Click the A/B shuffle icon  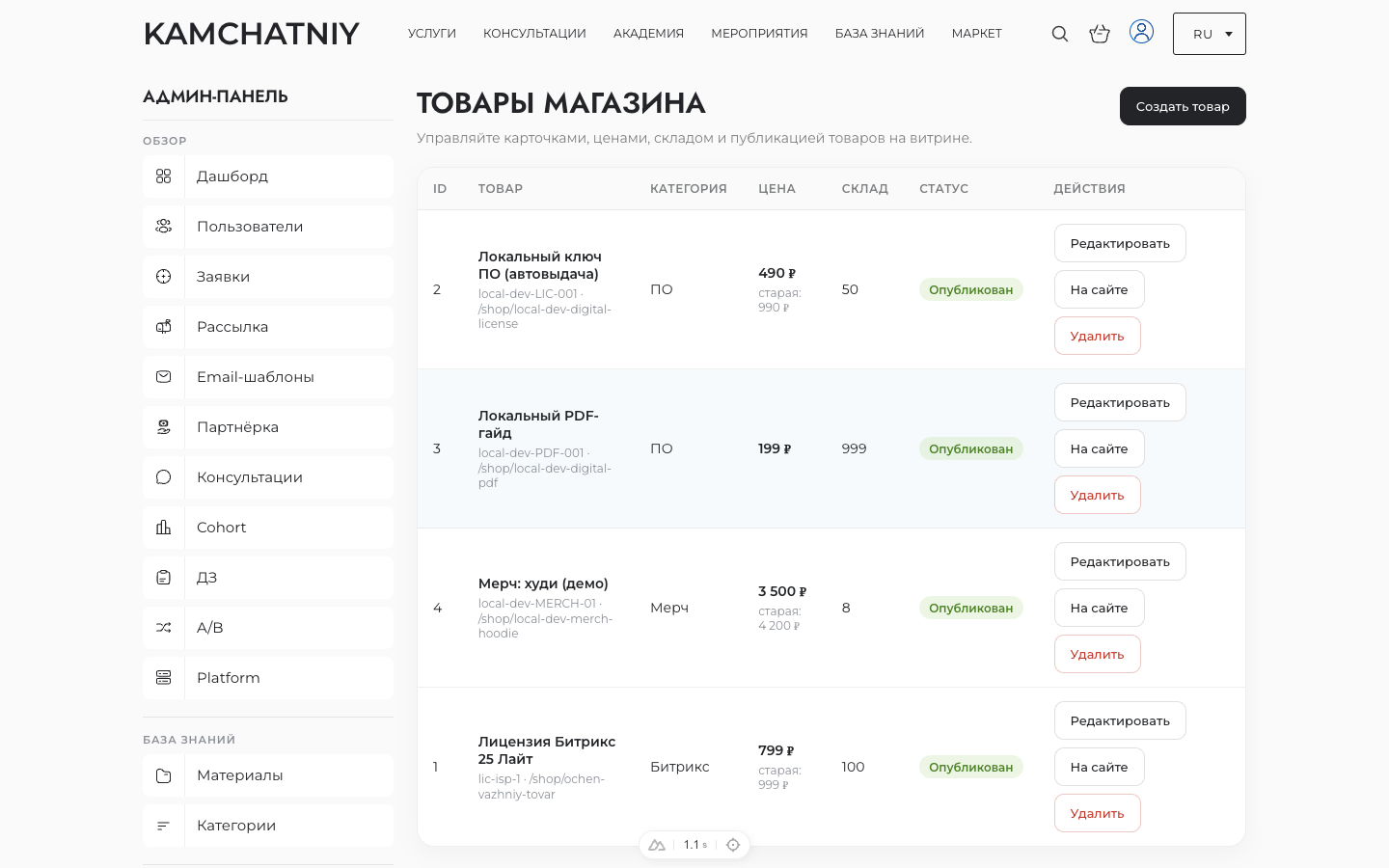[164, 628]
